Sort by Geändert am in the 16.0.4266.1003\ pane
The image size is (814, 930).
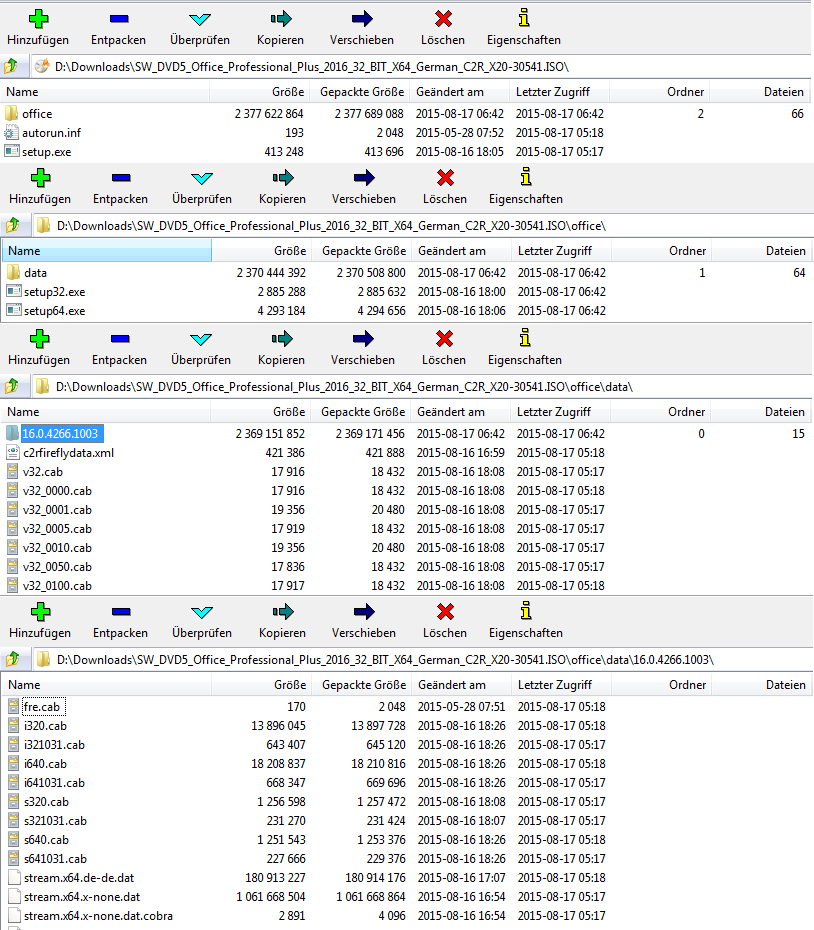point(460,684)
